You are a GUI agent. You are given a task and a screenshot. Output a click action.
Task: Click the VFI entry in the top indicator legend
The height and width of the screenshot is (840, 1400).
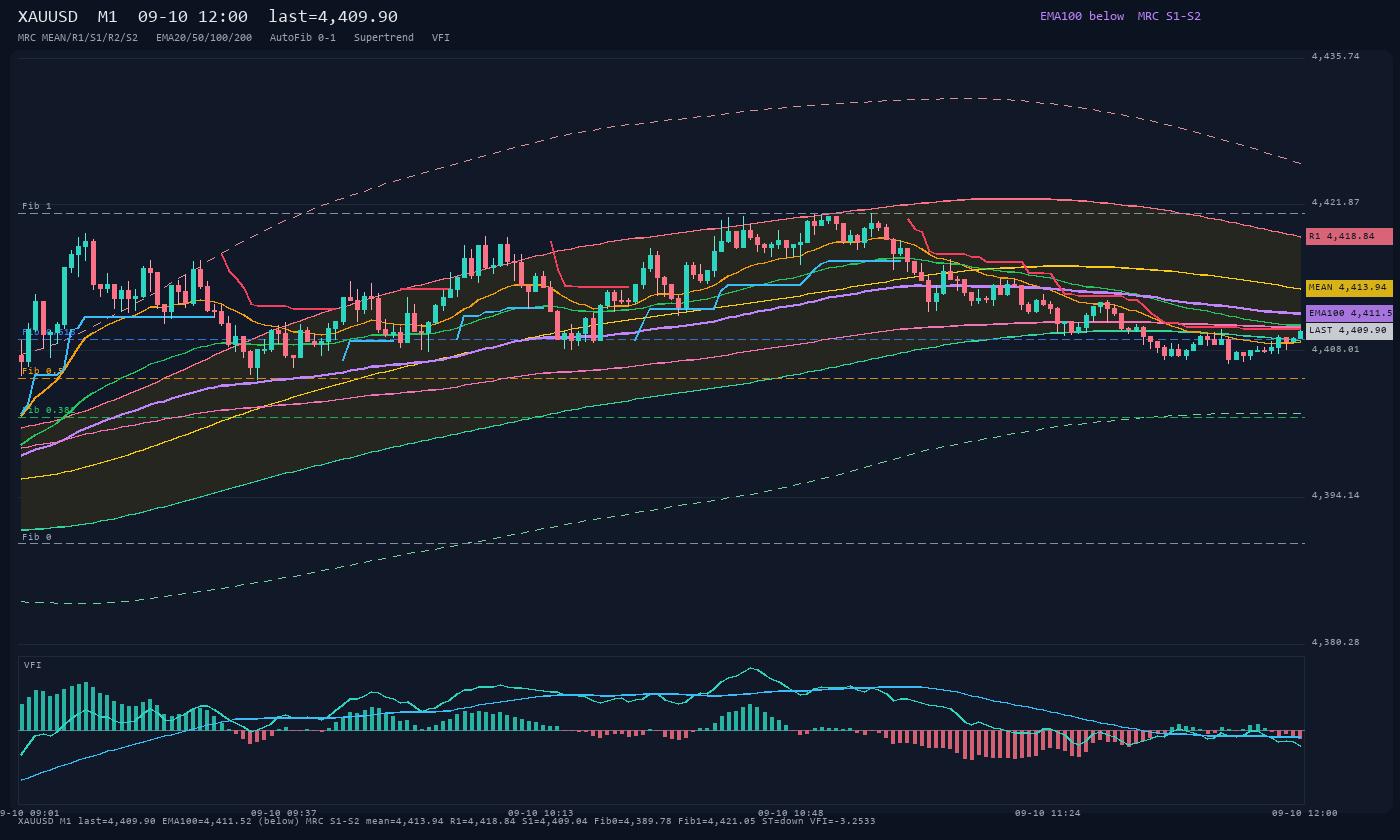tap(441, 37)
